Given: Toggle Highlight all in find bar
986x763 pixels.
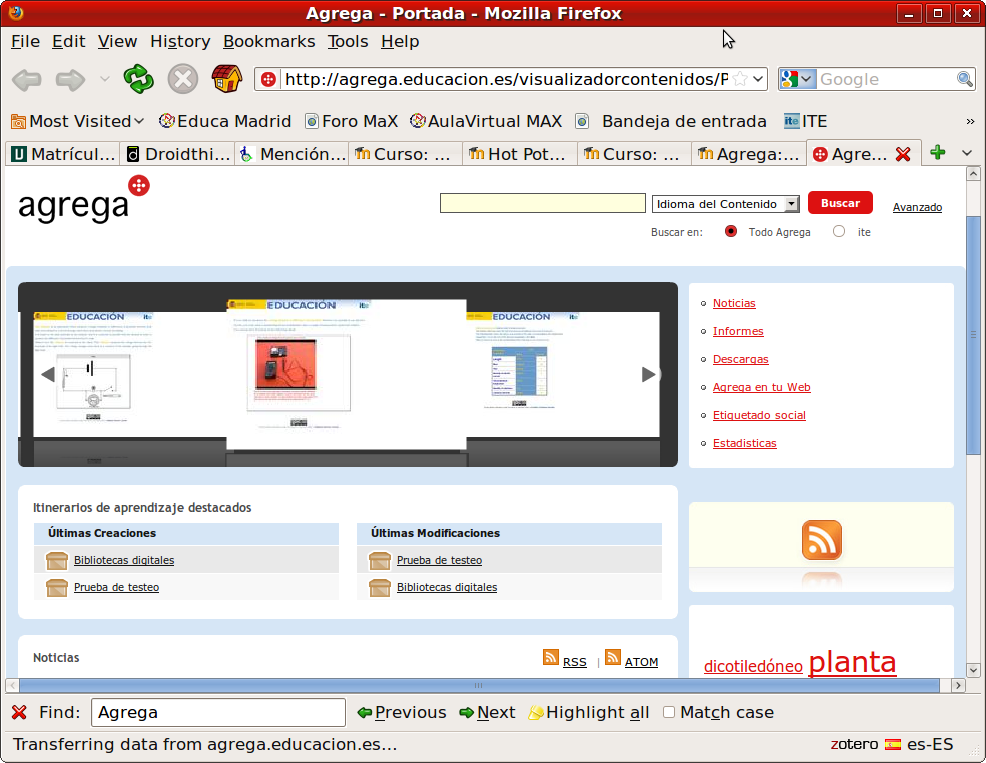Looking at the screenshot, I should (x=589, y=712).
